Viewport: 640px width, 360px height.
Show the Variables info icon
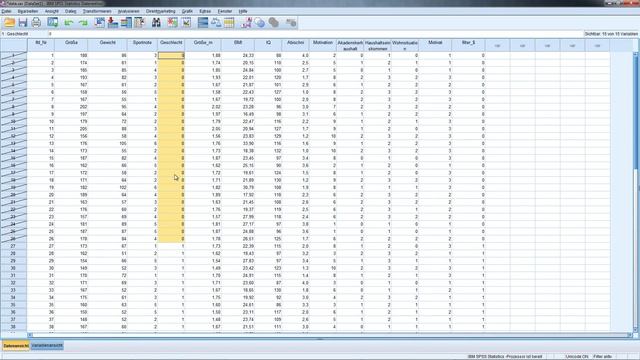tap(126, 23)
